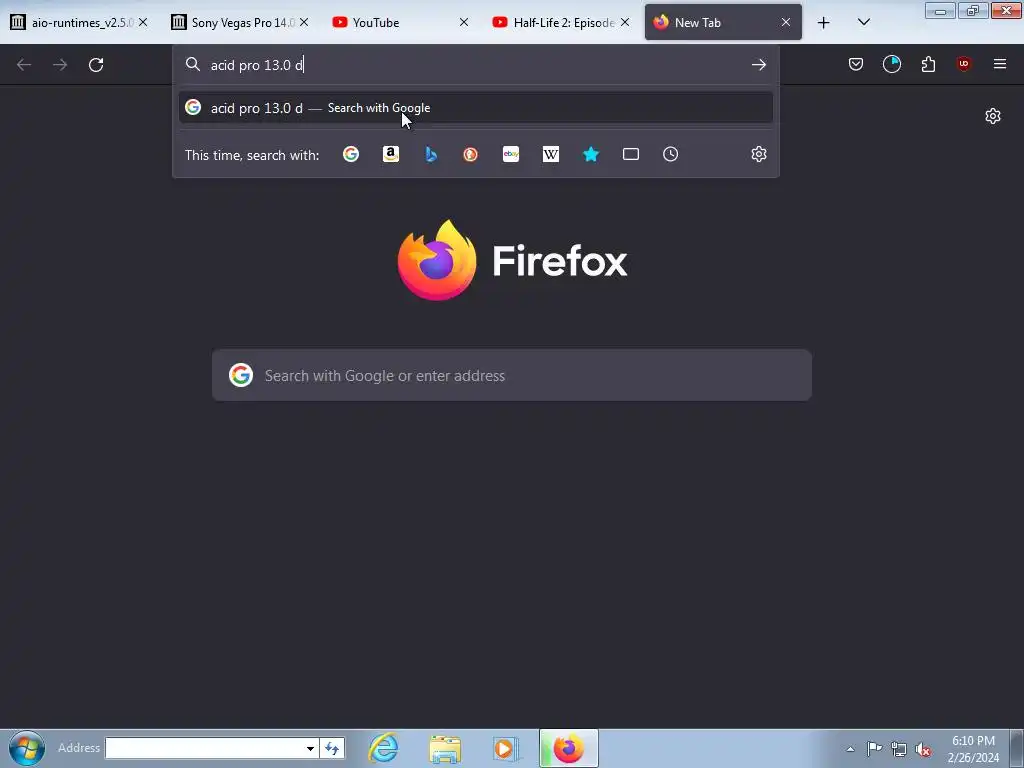Screen dimensions: 1024x768
Task: Close the YouTube tab
Action: click(464, 22)
